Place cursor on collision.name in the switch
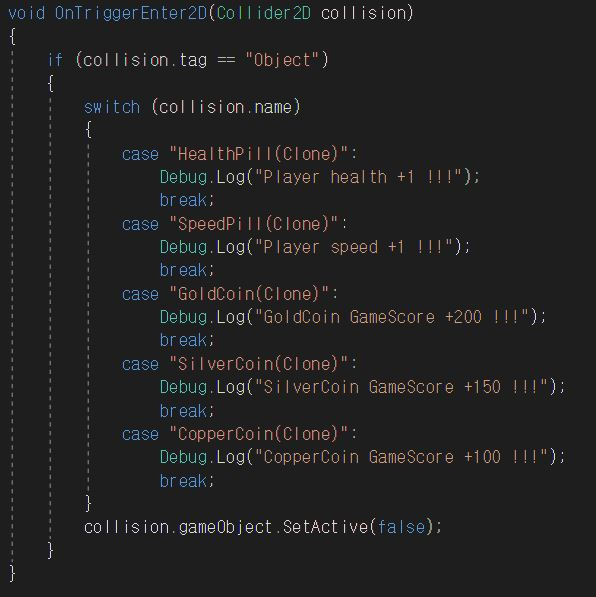This screenshot has width=596, height=597. tap(225, 107)
